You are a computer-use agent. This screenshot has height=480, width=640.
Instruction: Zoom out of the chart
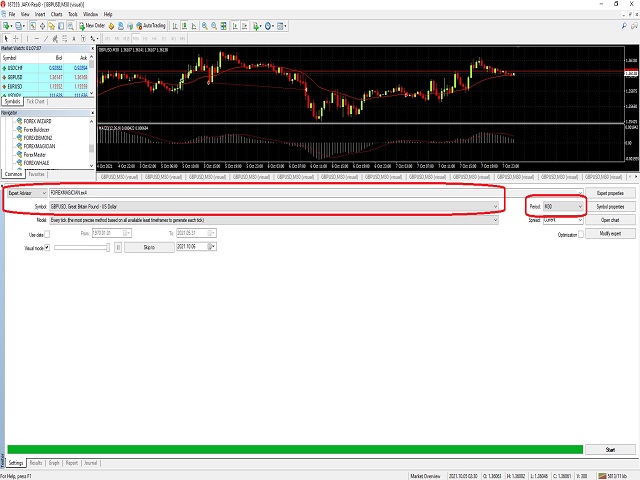click(214, 26)
